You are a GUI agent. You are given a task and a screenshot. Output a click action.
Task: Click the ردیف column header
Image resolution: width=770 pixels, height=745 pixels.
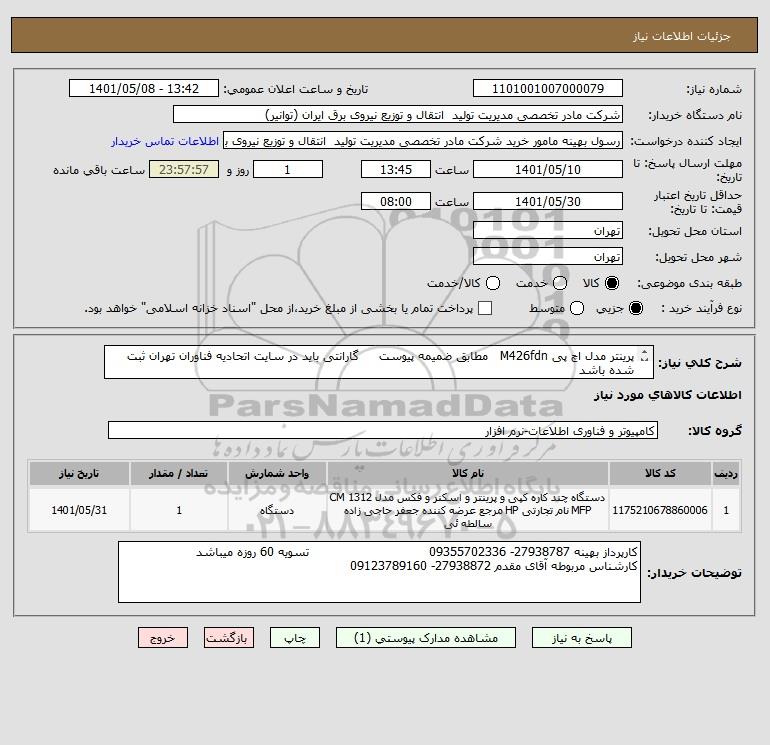(726, 473)
